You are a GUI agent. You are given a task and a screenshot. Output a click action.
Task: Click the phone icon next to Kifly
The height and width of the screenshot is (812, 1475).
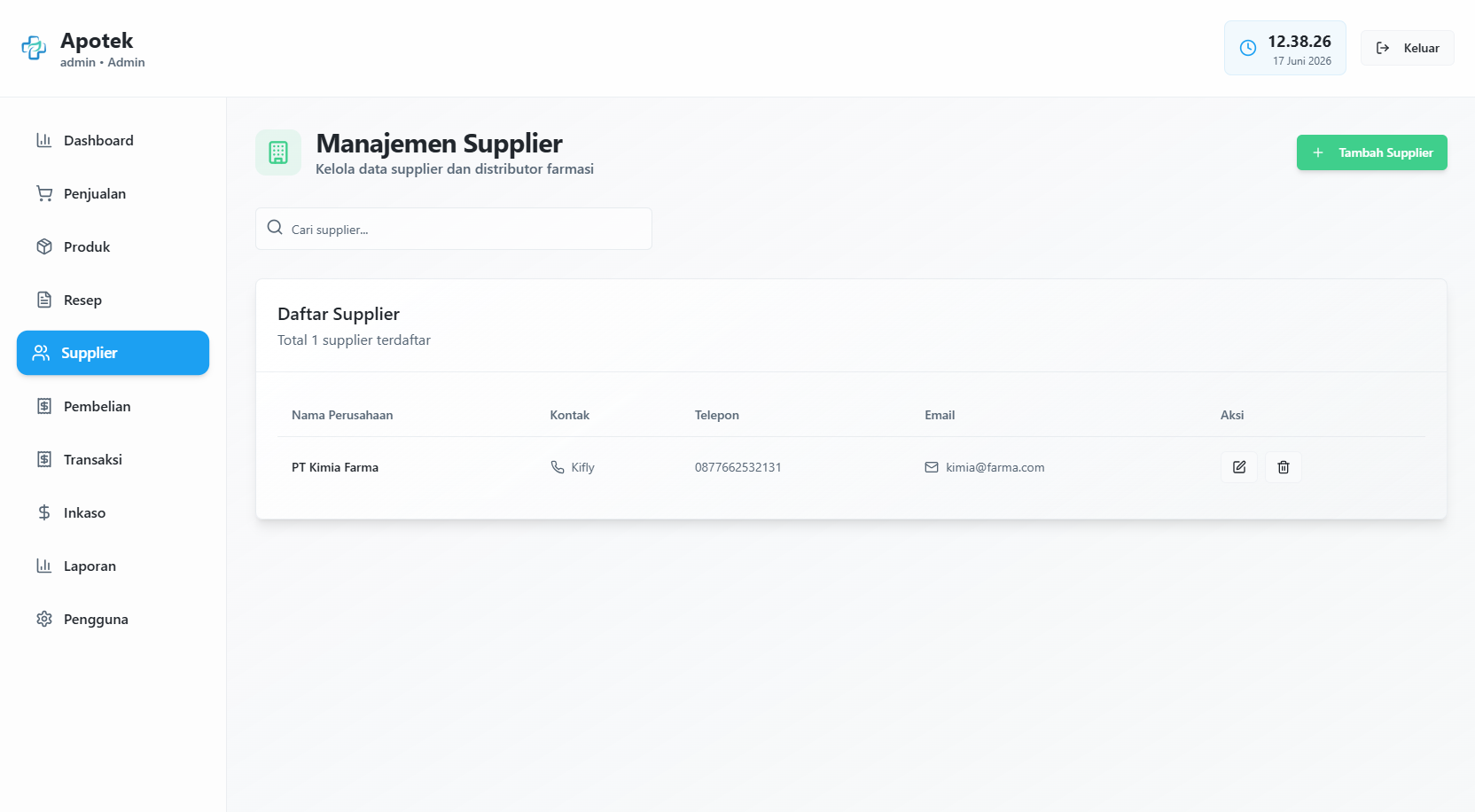(x=558, y=467)
